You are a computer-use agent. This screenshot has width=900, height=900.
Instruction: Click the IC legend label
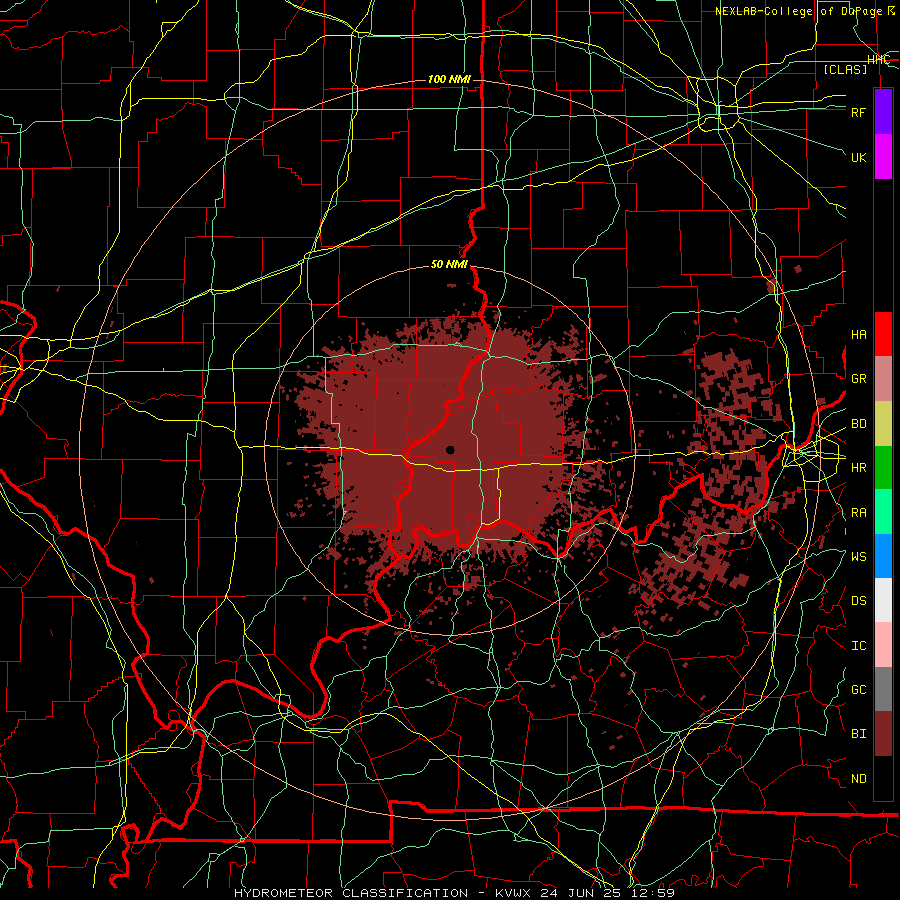click(858, 646)
